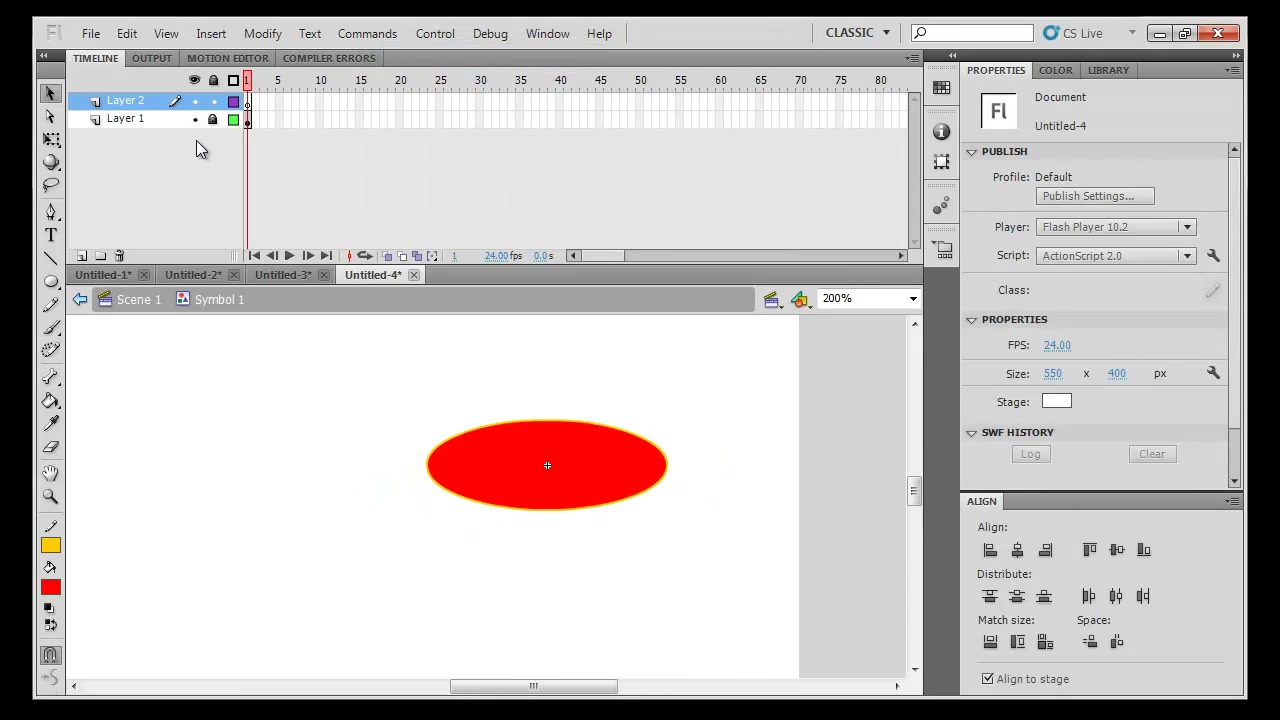Select the Zoom magnifier tool
This screenshot has width=1280, height=720.
[x=51, y=496]
